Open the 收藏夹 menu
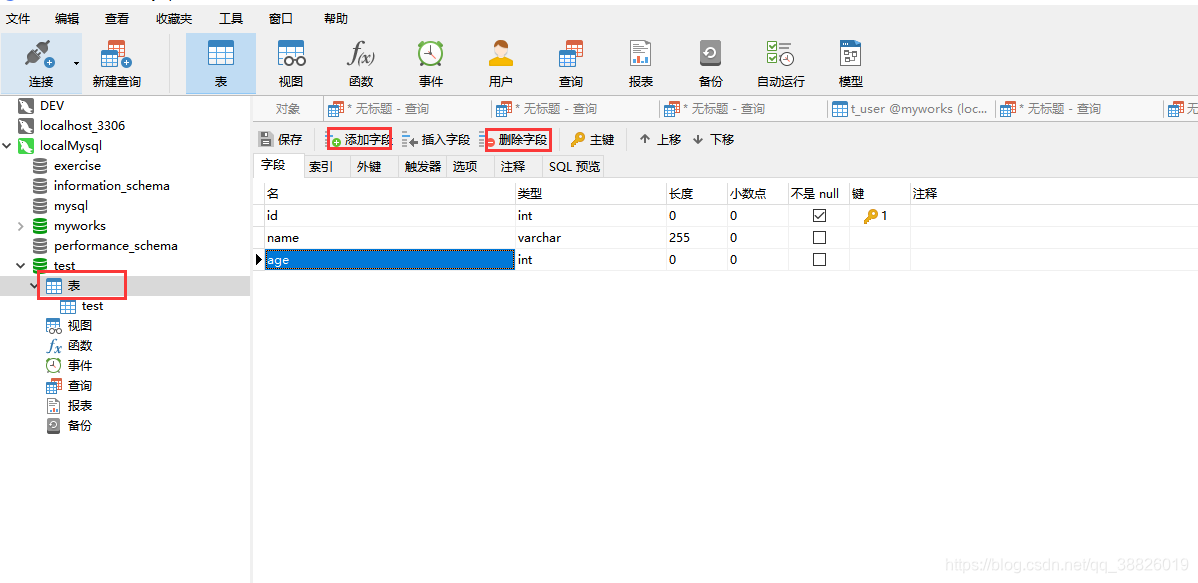Image resolution: width=1198 pixels, height=583 pixels. (x=174, y=18)
